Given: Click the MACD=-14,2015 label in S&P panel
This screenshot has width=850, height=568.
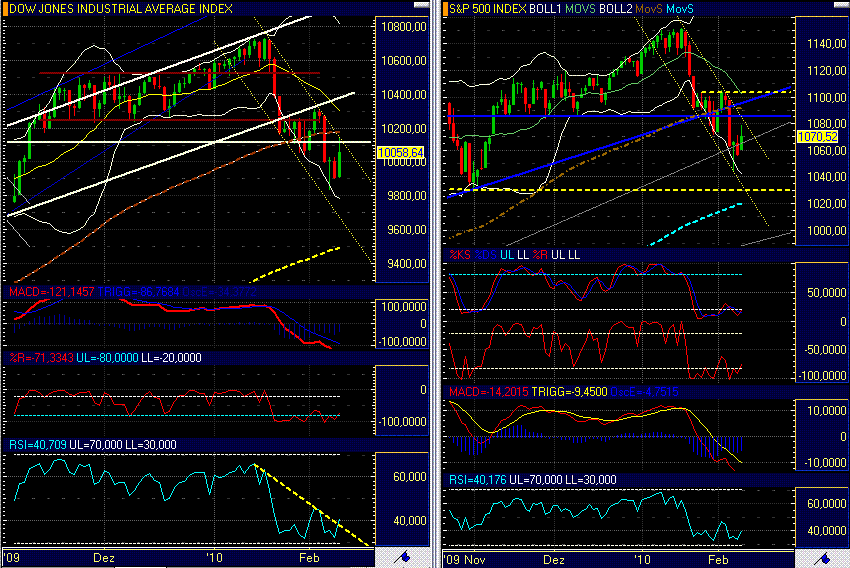Looking at the screenshot, I should [489, 392].
